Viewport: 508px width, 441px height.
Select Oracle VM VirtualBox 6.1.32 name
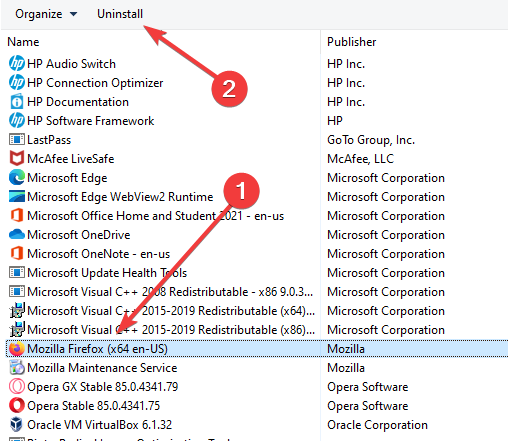click(99, 425)
